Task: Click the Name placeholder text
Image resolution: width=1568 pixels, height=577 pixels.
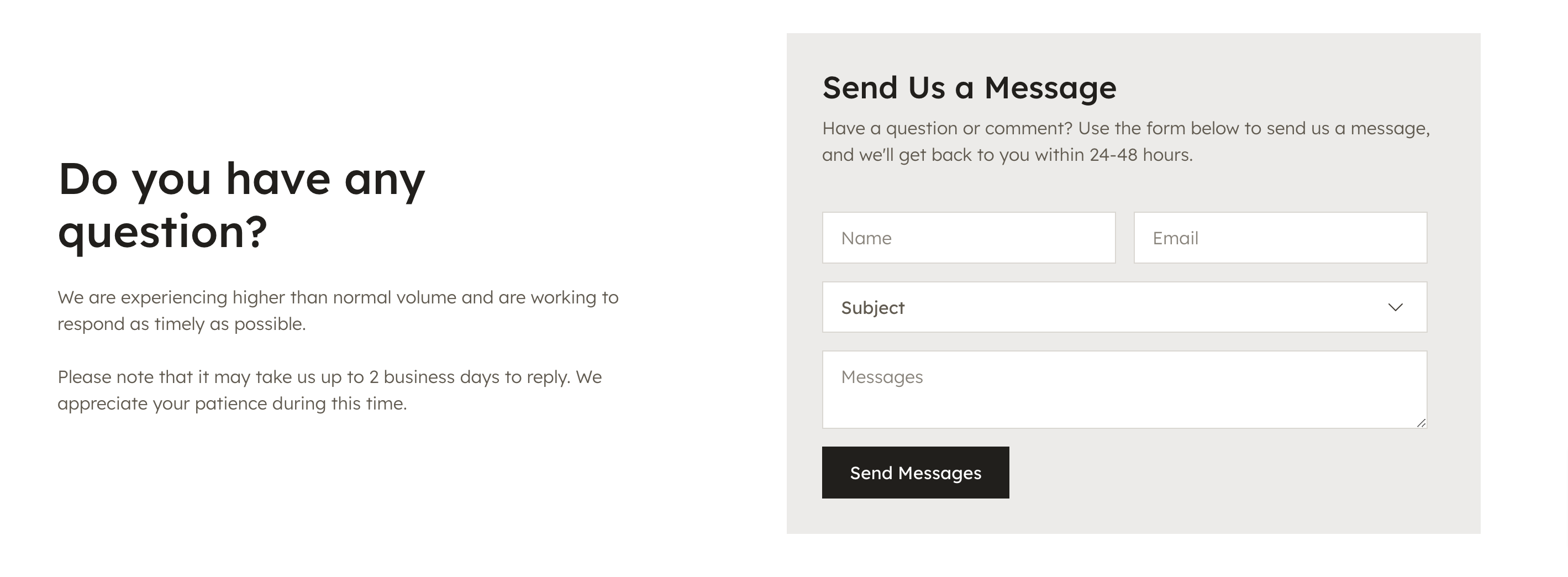Action: [866, 238]
